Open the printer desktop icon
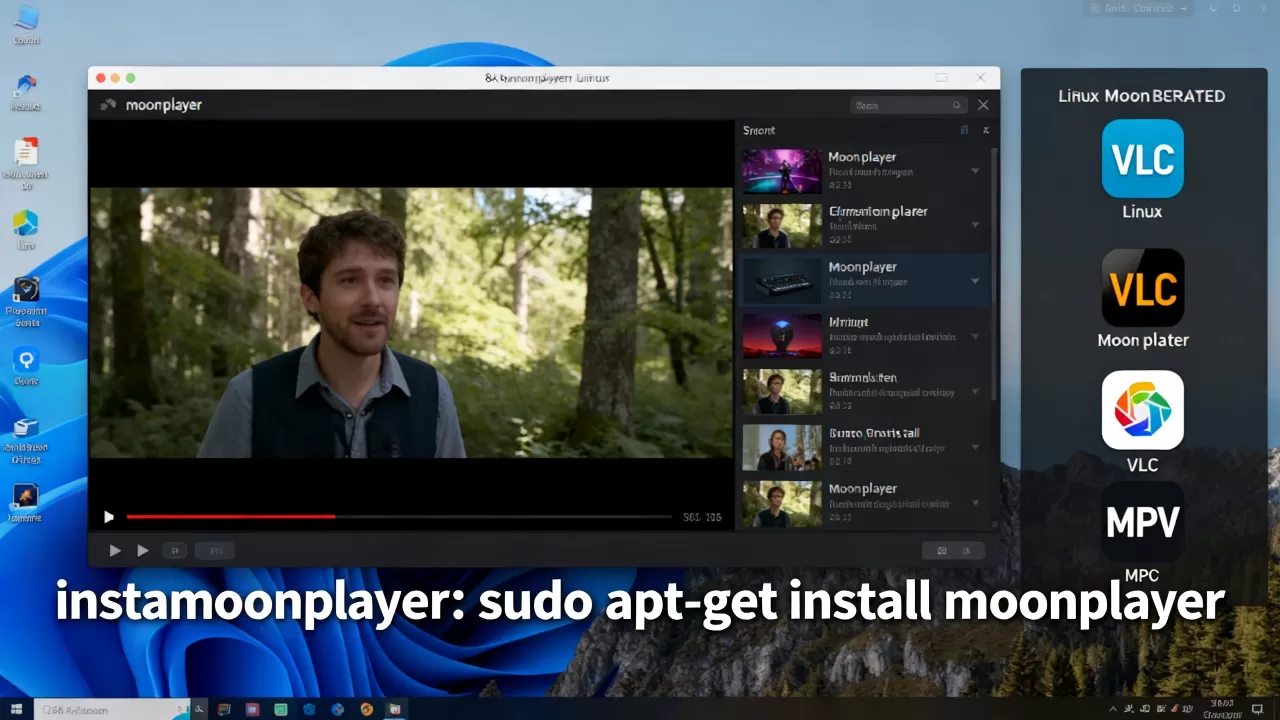Image resolution: width=1280 pixels, height=720 pixels. coord(26,427)
